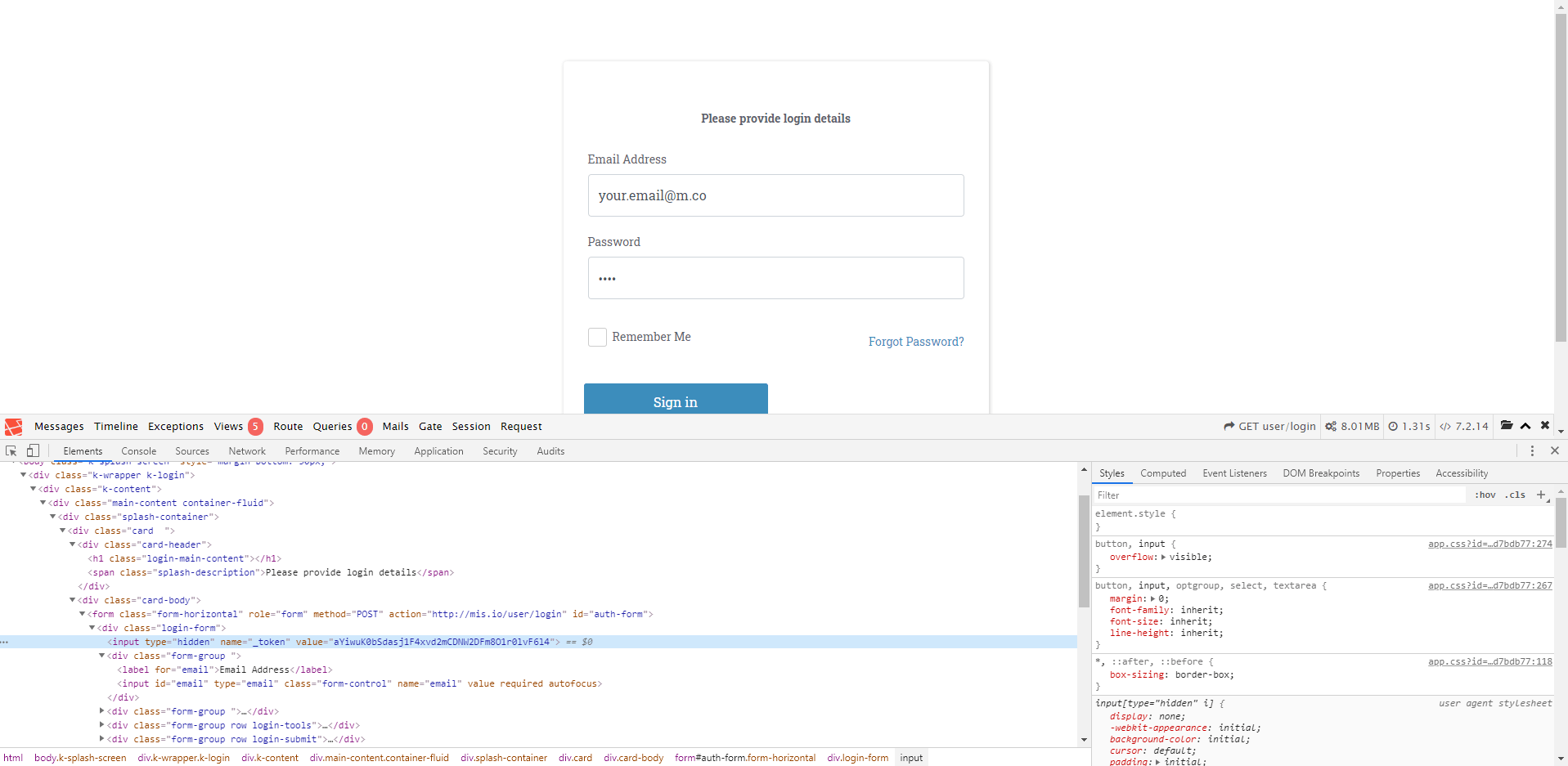Collapse the splash-container div node

[x=53, y=517]
